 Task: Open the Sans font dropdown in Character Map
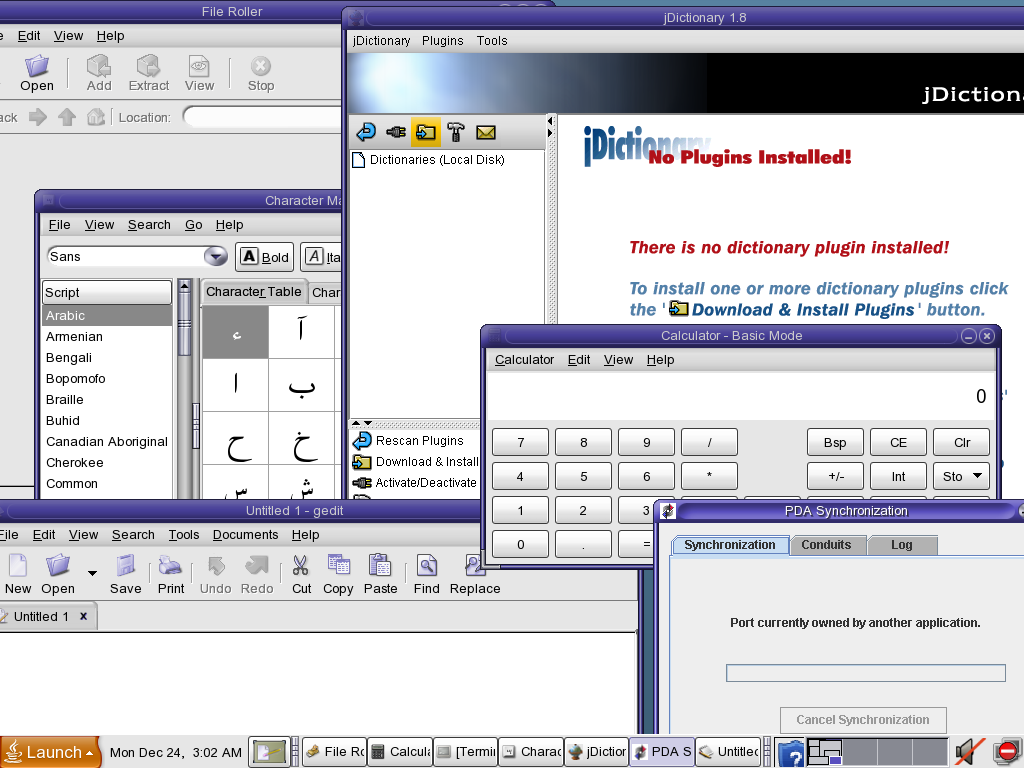(215, 256)
